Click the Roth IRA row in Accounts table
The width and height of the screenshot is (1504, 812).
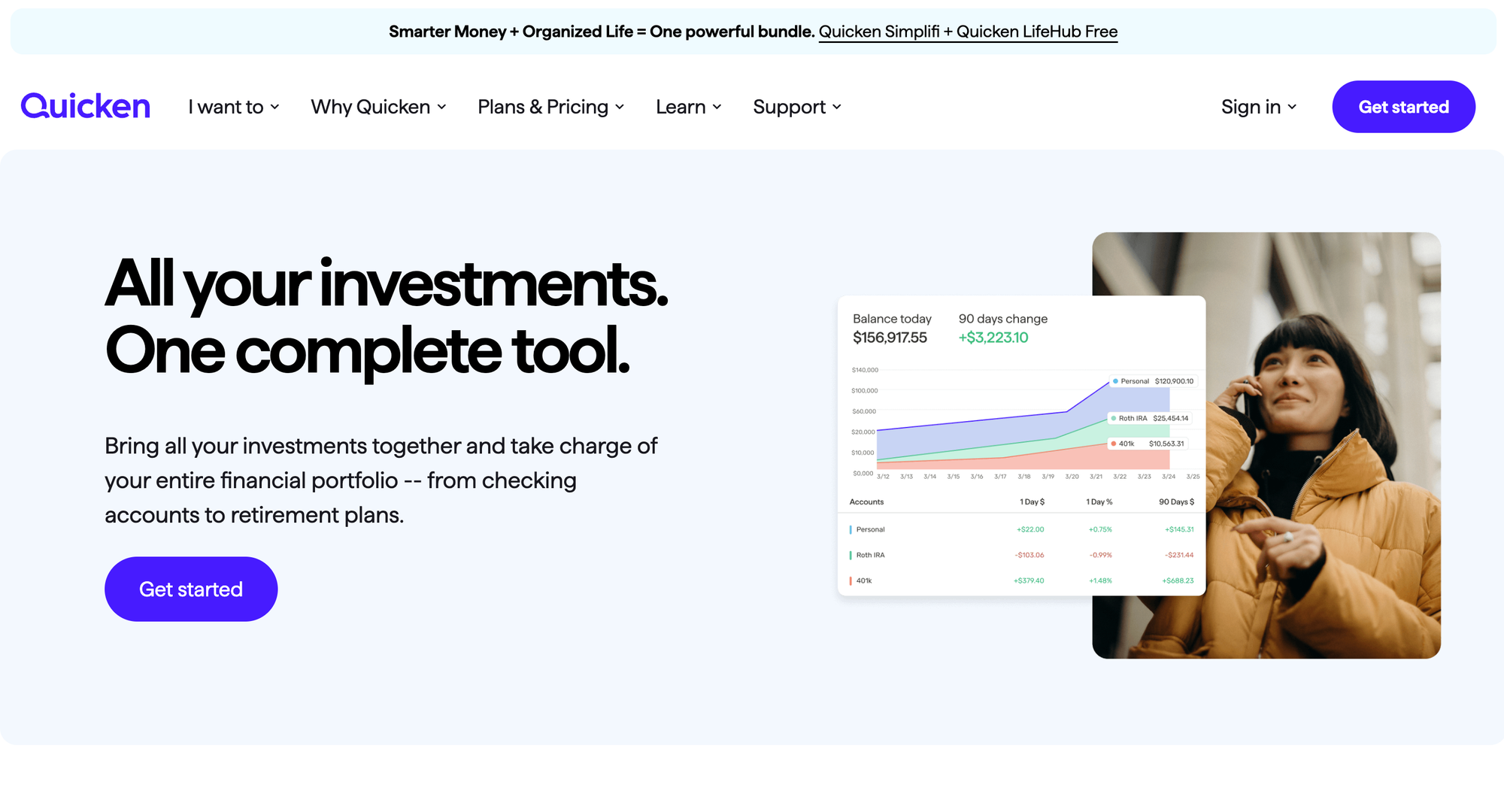(x=1021, y=555)
